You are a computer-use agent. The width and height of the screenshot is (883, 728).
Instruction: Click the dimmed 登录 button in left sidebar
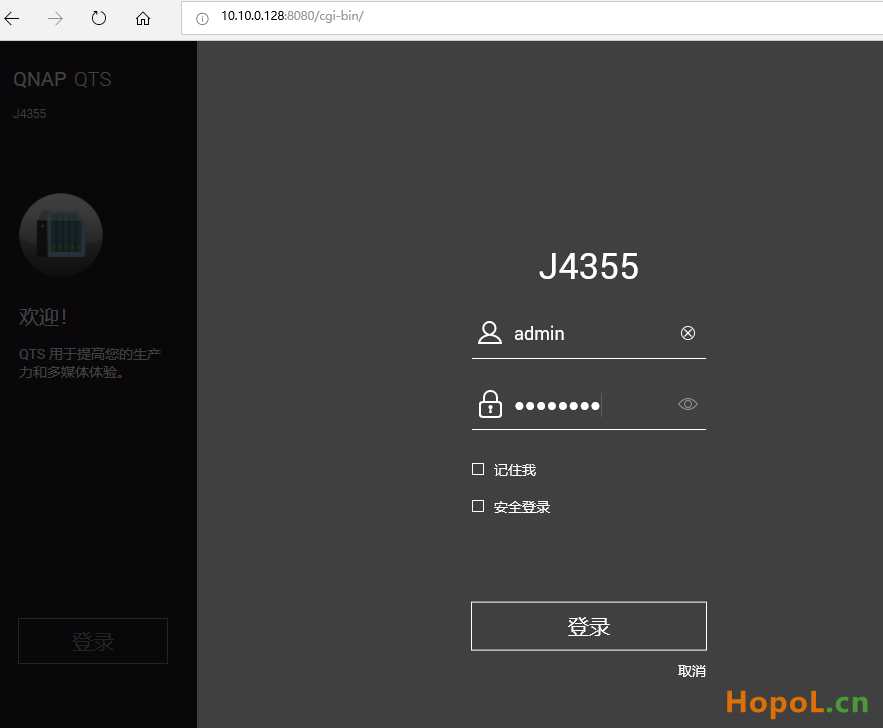(x=93, y=641)
